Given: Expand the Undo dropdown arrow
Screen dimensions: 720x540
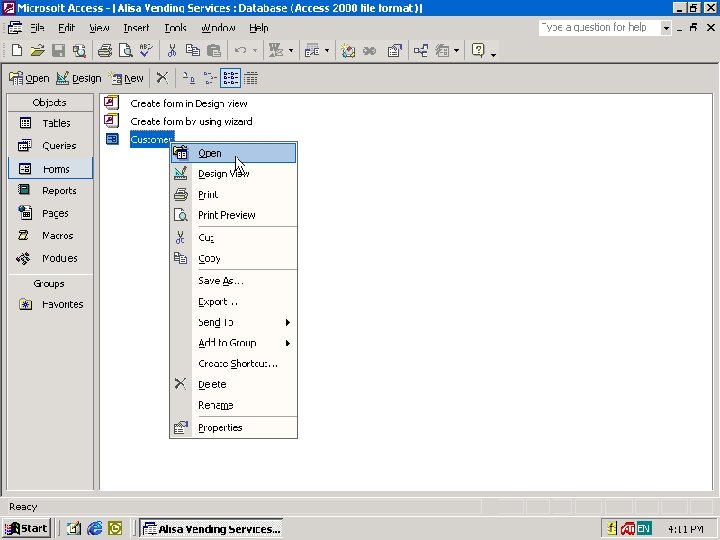Looking at the screenshot, I should 255,51.
